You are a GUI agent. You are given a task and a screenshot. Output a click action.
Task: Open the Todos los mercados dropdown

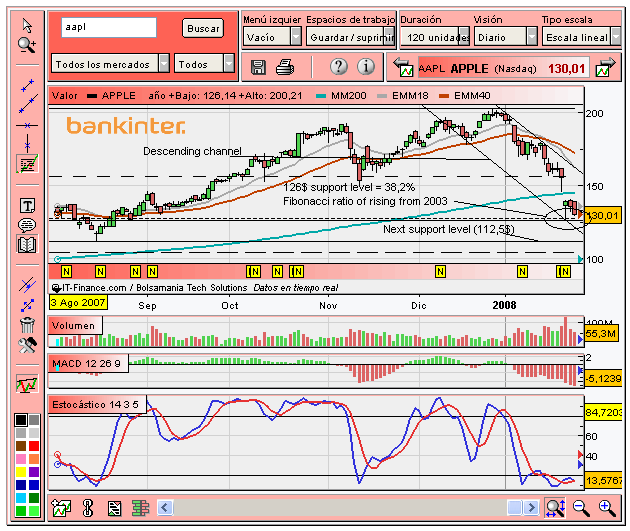click(110, 64)
